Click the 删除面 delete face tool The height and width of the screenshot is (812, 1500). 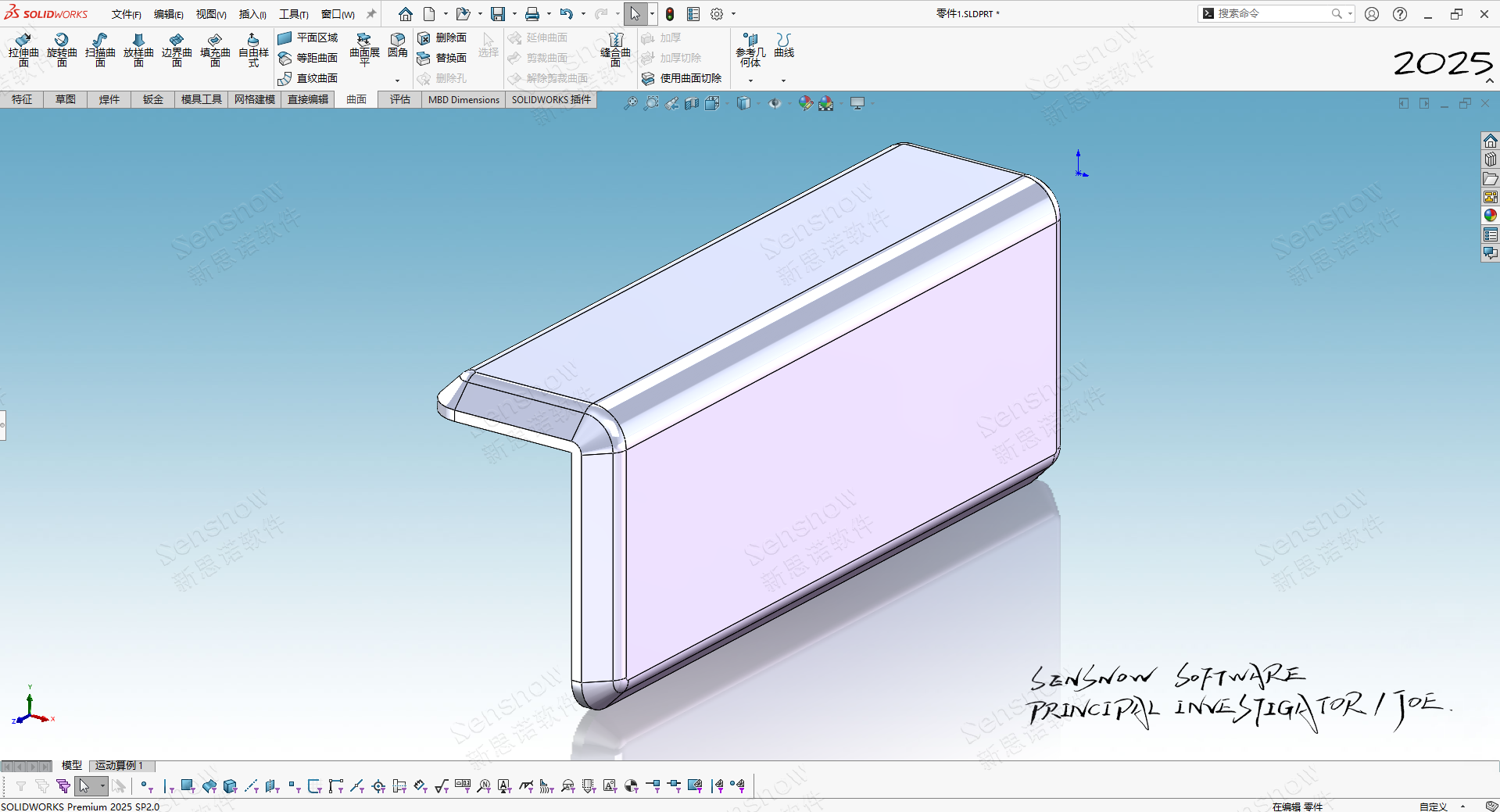pyautogui.click(x=442, y=38)
